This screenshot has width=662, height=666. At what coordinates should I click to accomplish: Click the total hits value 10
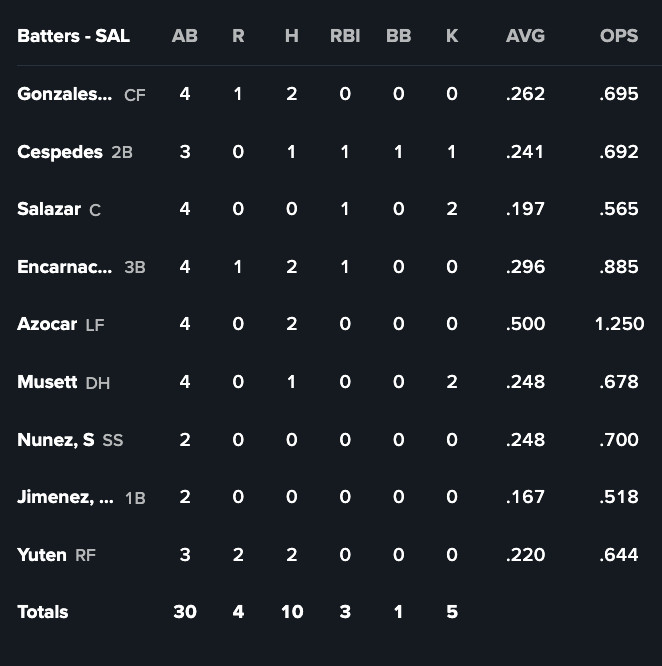coord(291,612)
